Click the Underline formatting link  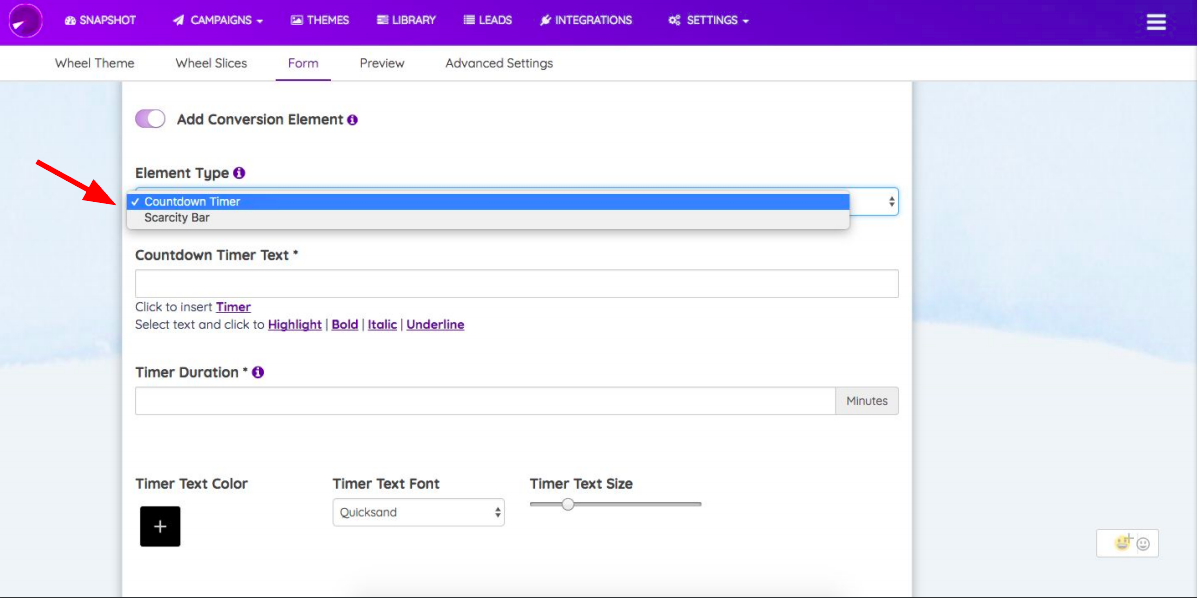435,325
